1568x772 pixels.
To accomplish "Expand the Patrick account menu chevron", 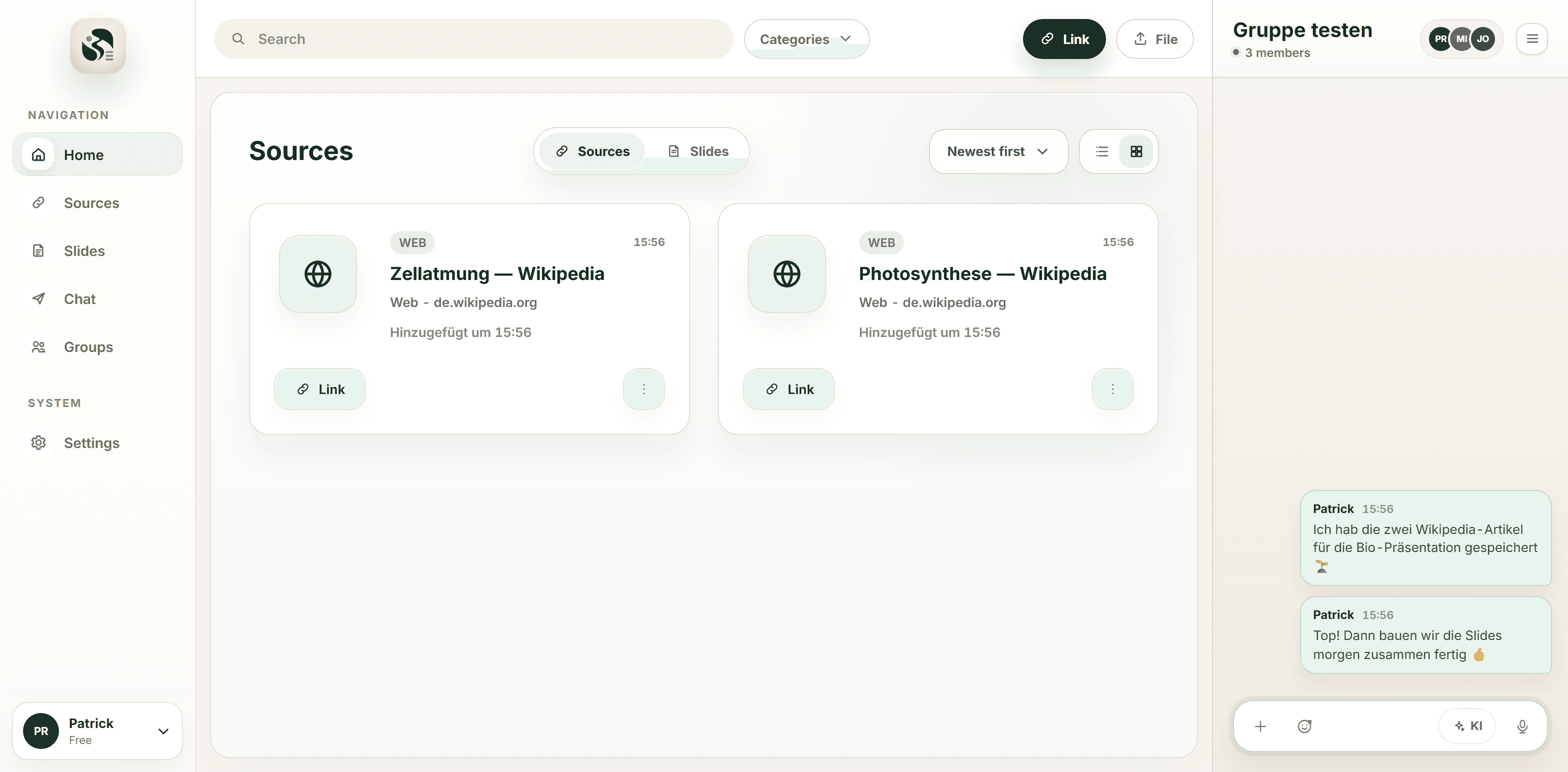I will (x=163, y=731).
